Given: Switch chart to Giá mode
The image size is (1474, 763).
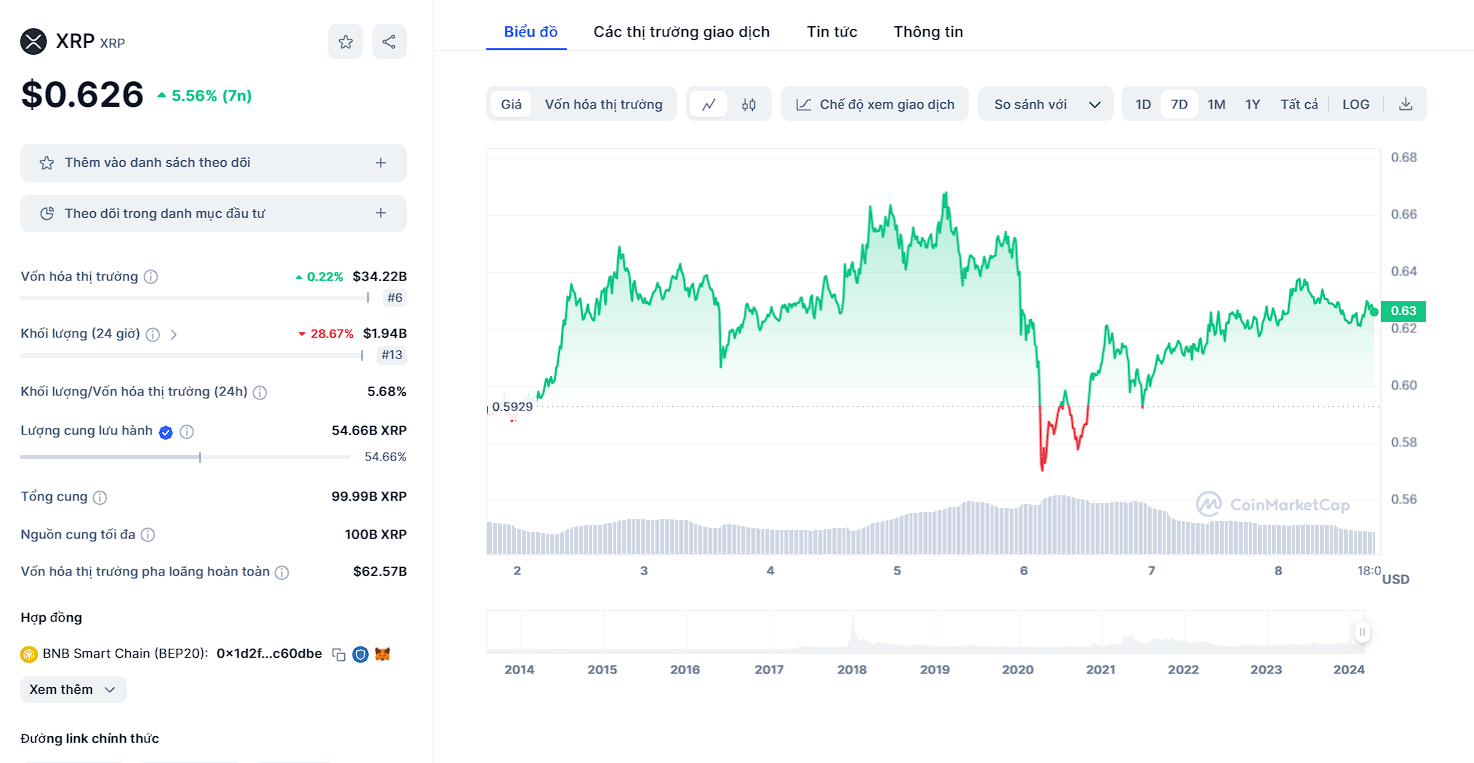Looking at the screenshot, I should tap(511, 104).
